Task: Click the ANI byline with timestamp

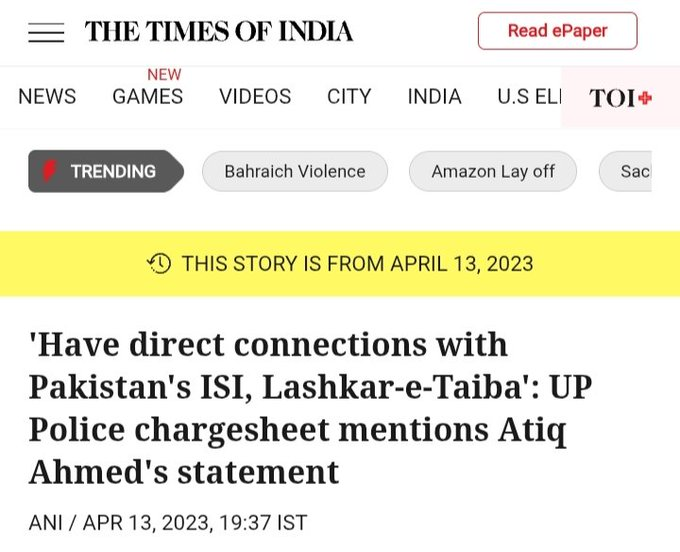Action: (168, 523)
